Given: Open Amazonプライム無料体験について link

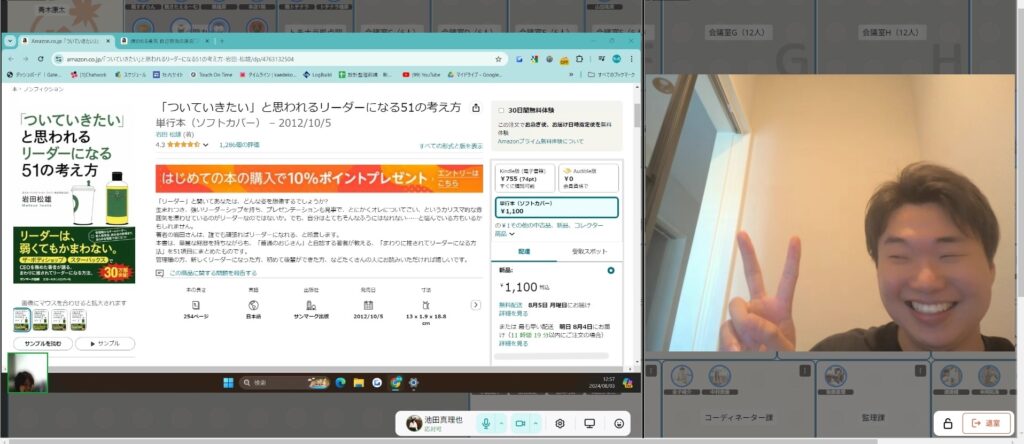Looking at the screenshot, I should point(540,141).
